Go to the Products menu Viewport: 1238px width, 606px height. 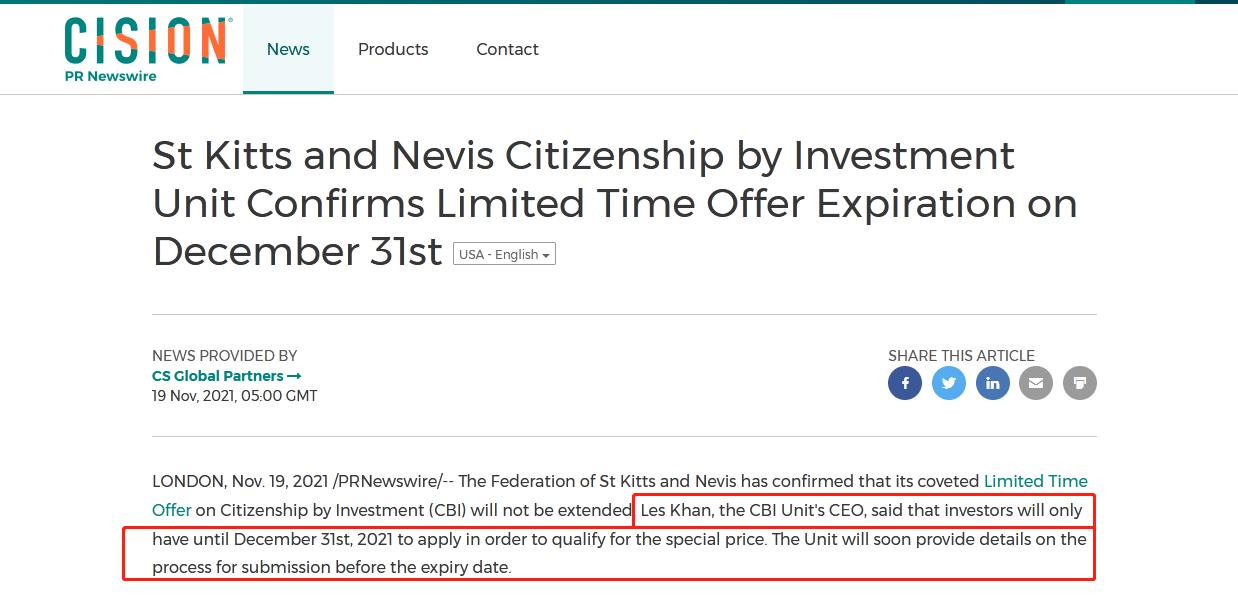click(x=393, y=49)
